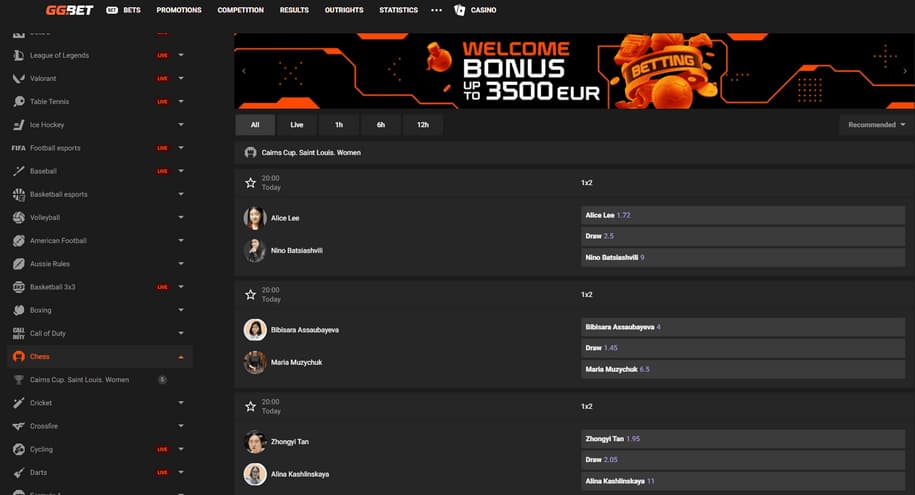Favorite the Alice Lee match star
915x495 pixels.
tap(250, 183)
